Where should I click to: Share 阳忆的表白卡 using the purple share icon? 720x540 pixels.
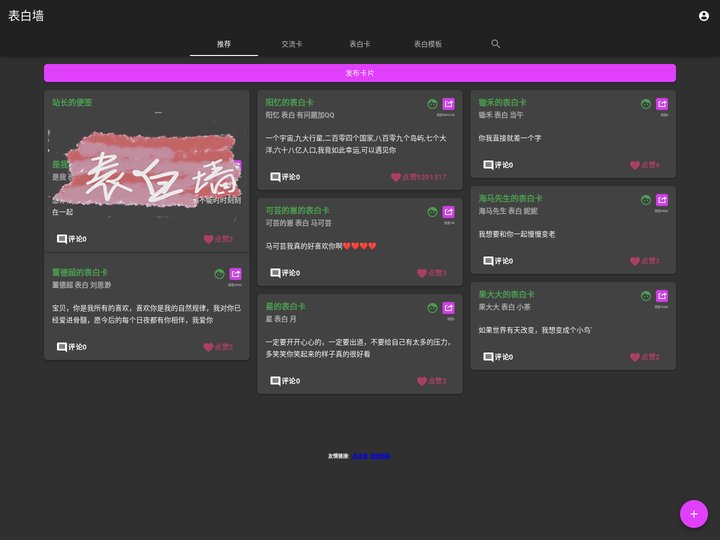click(x=449, y=104)
